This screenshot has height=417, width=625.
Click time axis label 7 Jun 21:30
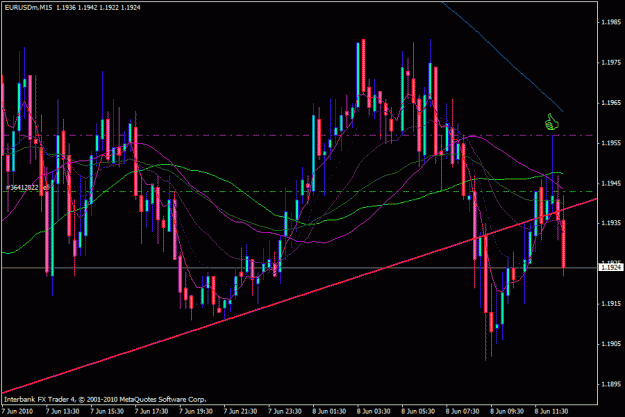tap(240, 411)
